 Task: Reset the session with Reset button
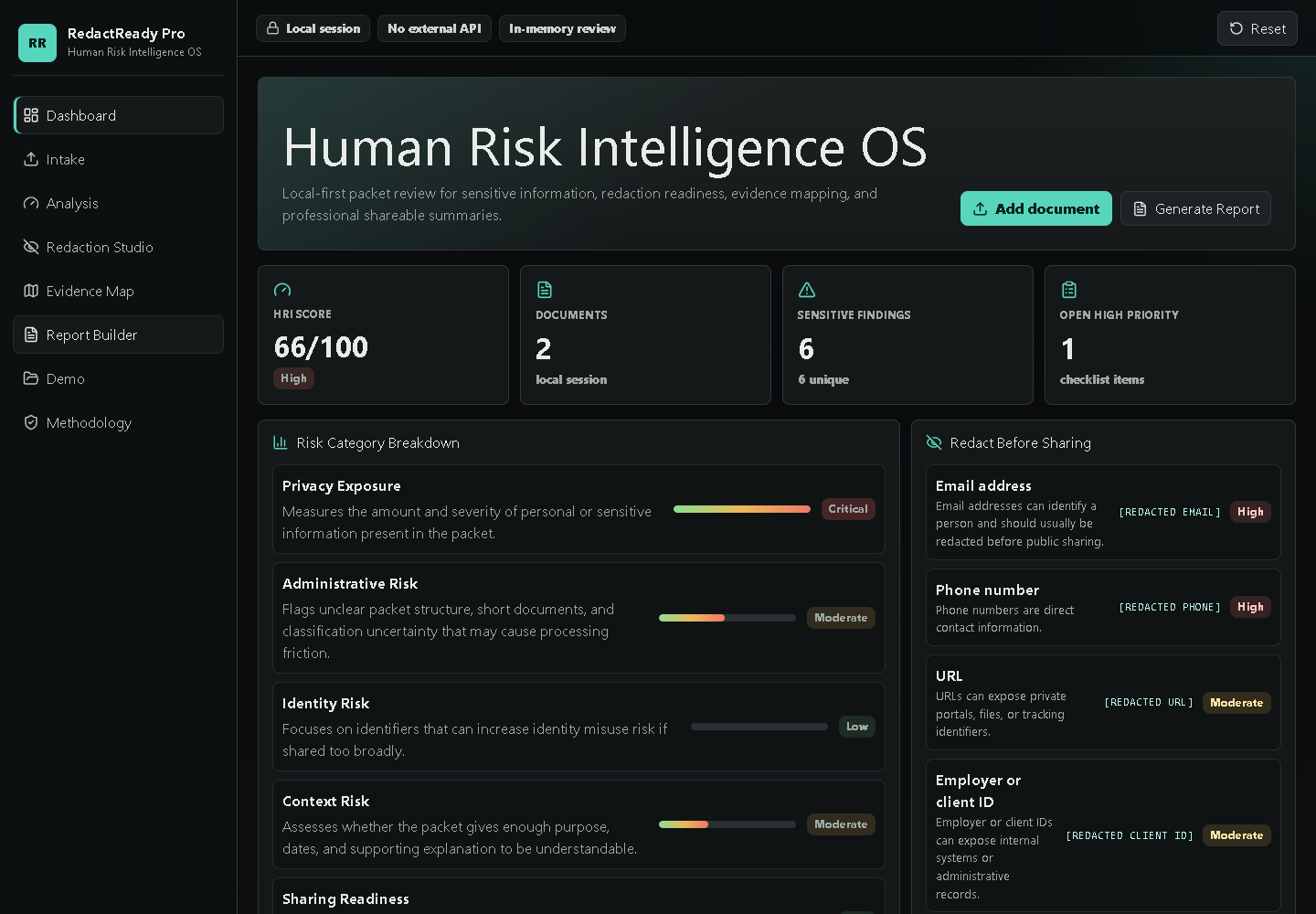(x=1258, y=28)
